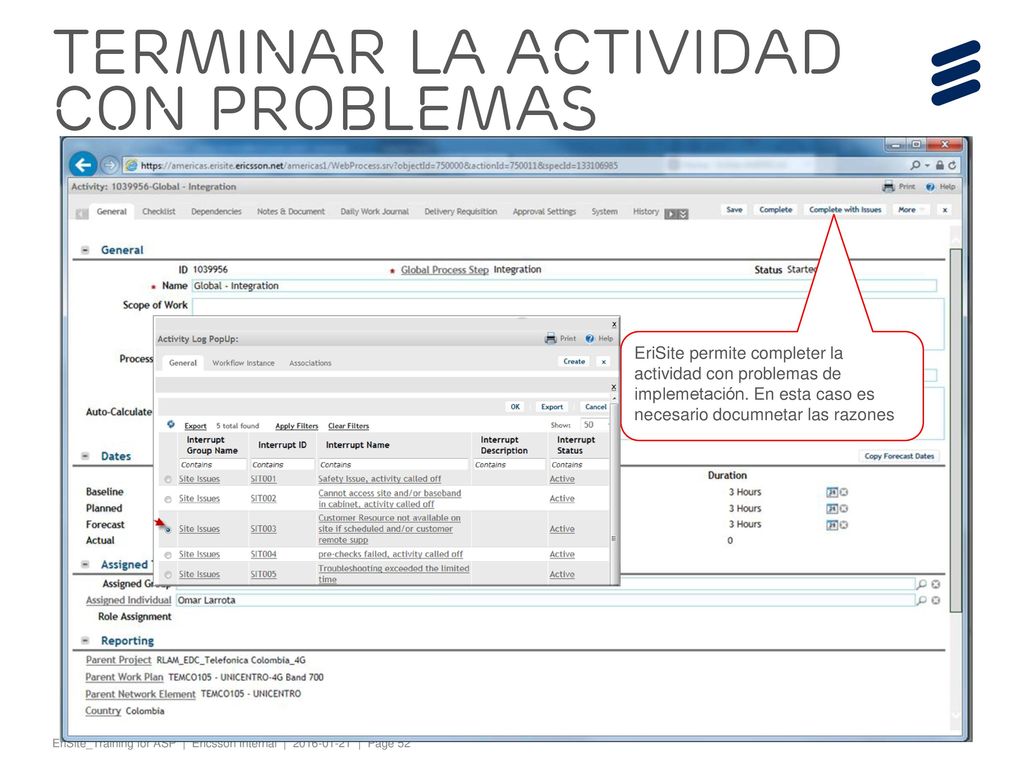Collapse the Reporting section

click(85, 641)
